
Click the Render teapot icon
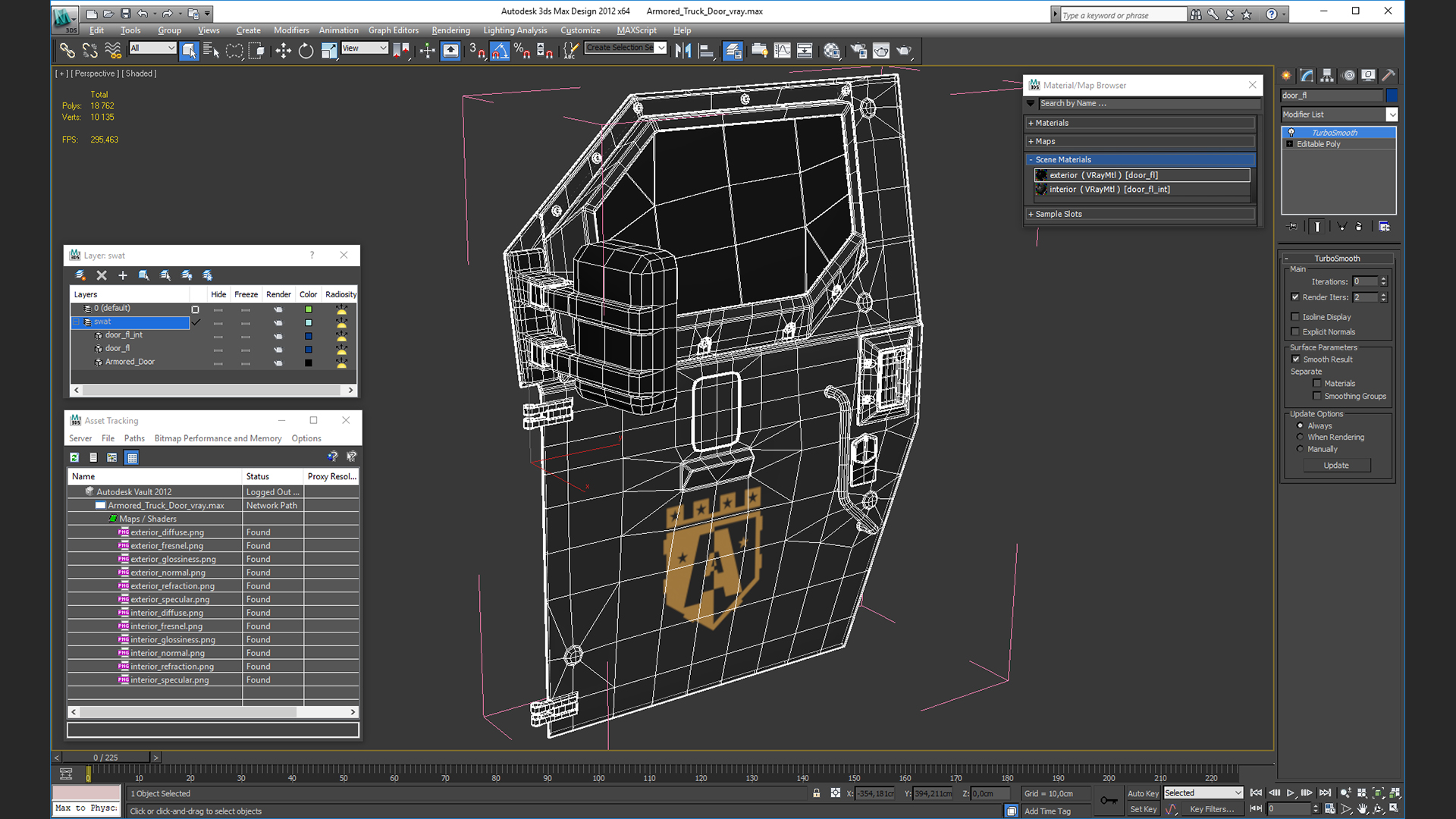903,51
